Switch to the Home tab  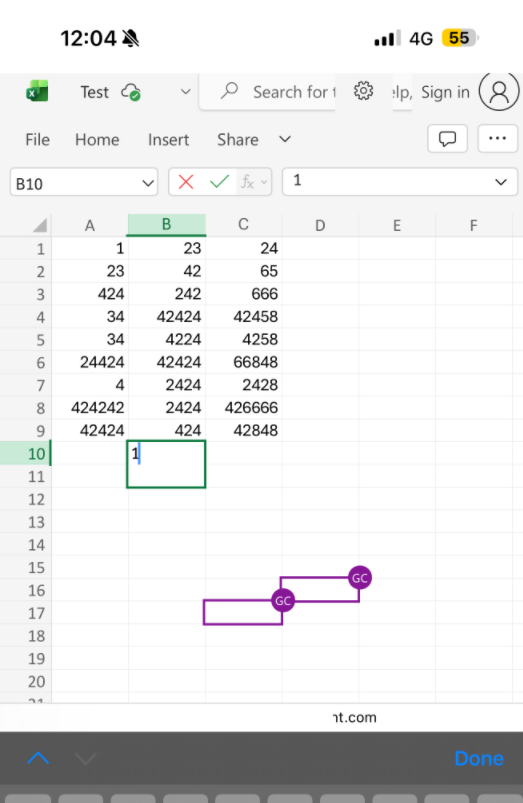point(97,139)
